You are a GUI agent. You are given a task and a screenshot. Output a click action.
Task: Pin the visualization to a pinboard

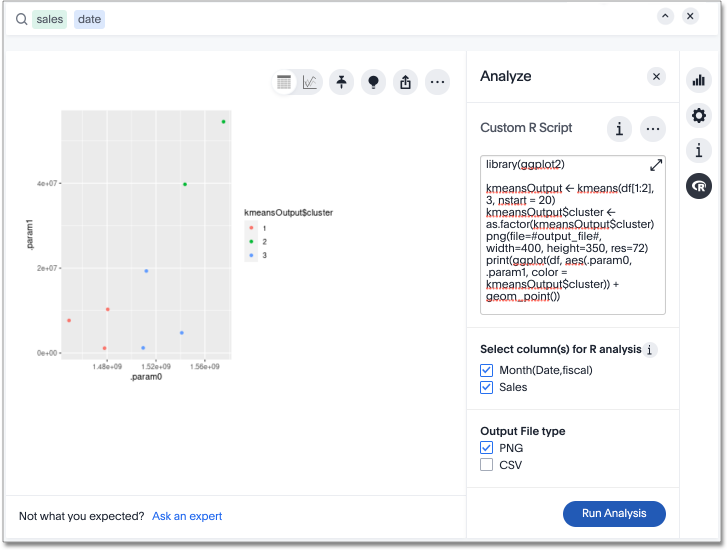point(342,82)
